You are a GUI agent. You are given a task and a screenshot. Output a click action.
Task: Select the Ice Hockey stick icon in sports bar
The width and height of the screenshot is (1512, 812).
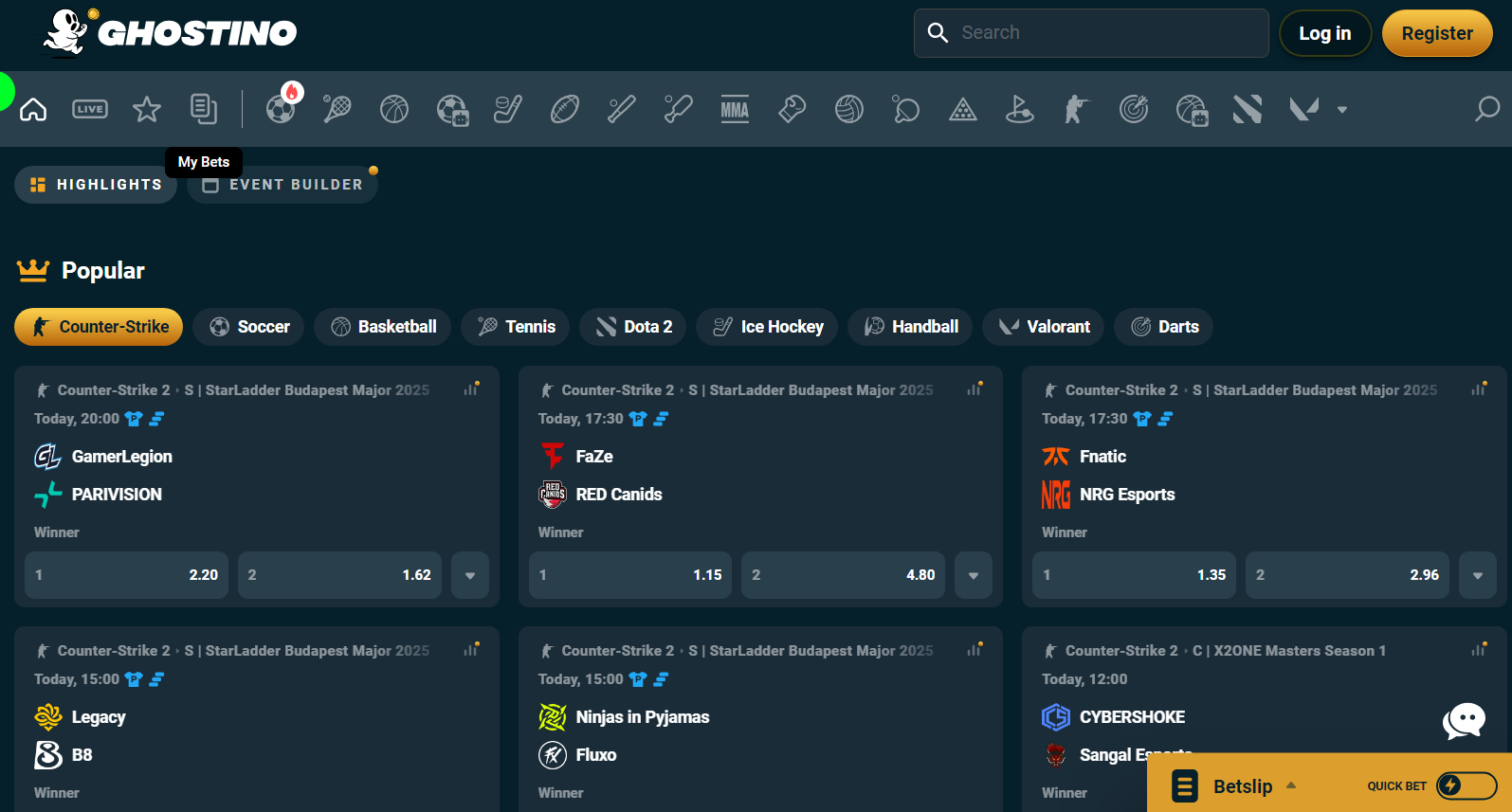(x=508, y=110)
